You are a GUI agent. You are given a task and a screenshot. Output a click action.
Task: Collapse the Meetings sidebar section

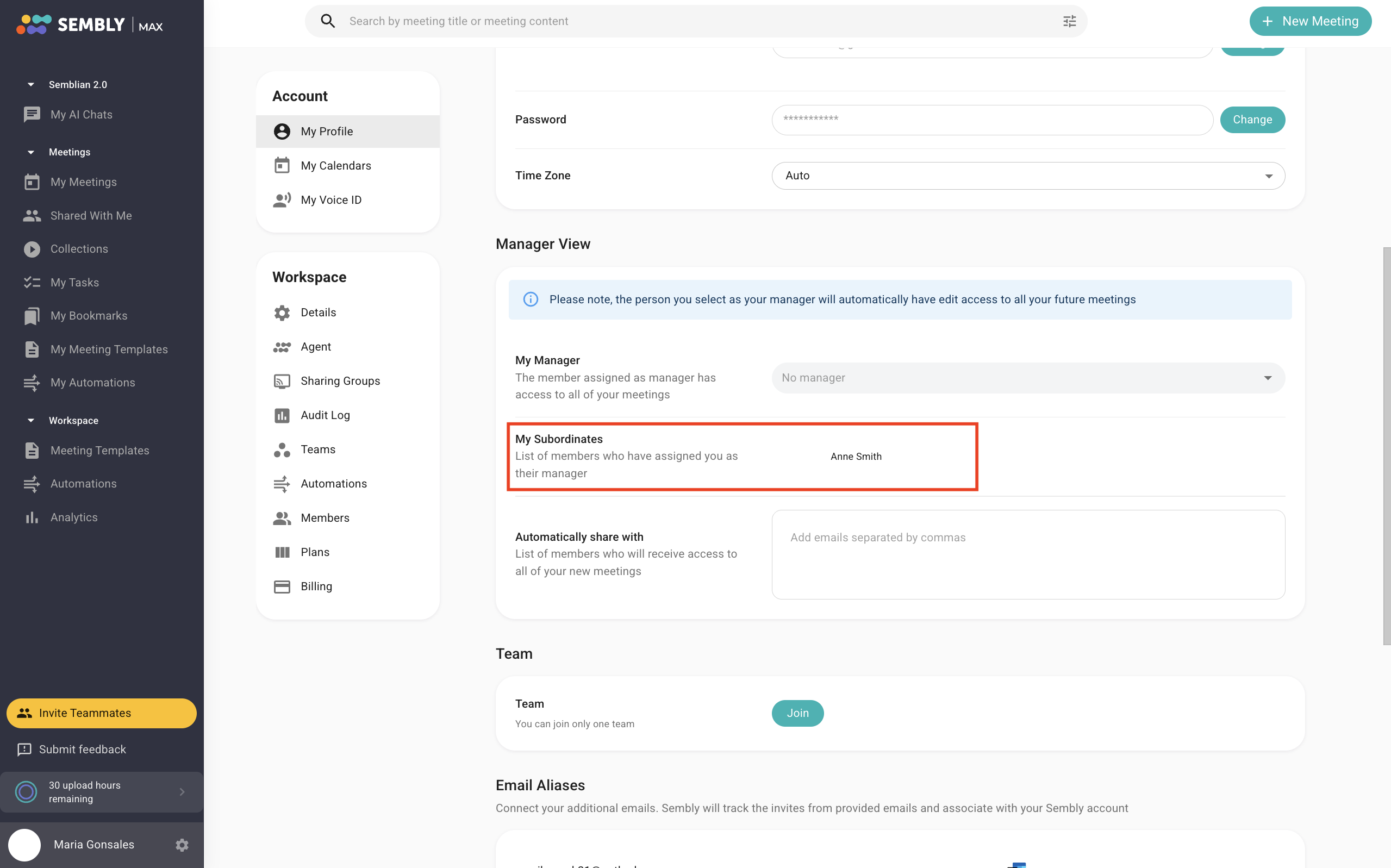31,152
